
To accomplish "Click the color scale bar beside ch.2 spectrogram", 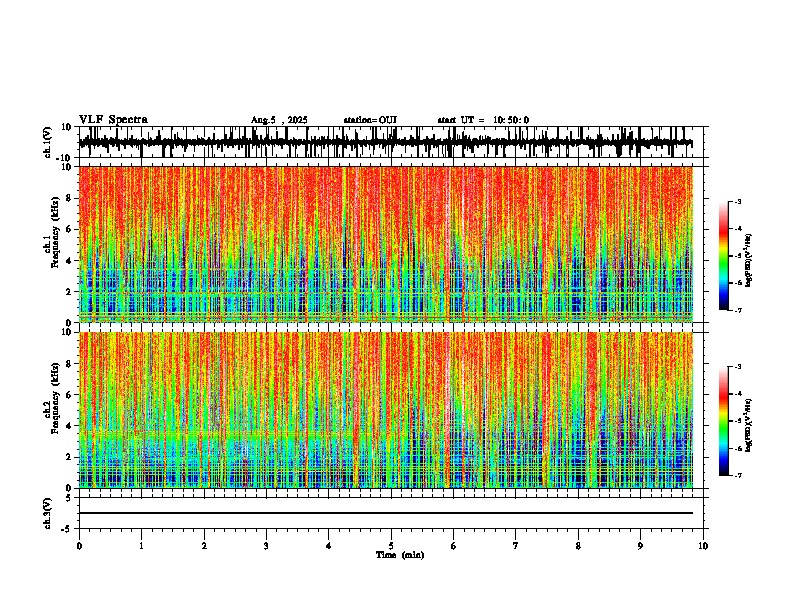I will pos(723,421).
